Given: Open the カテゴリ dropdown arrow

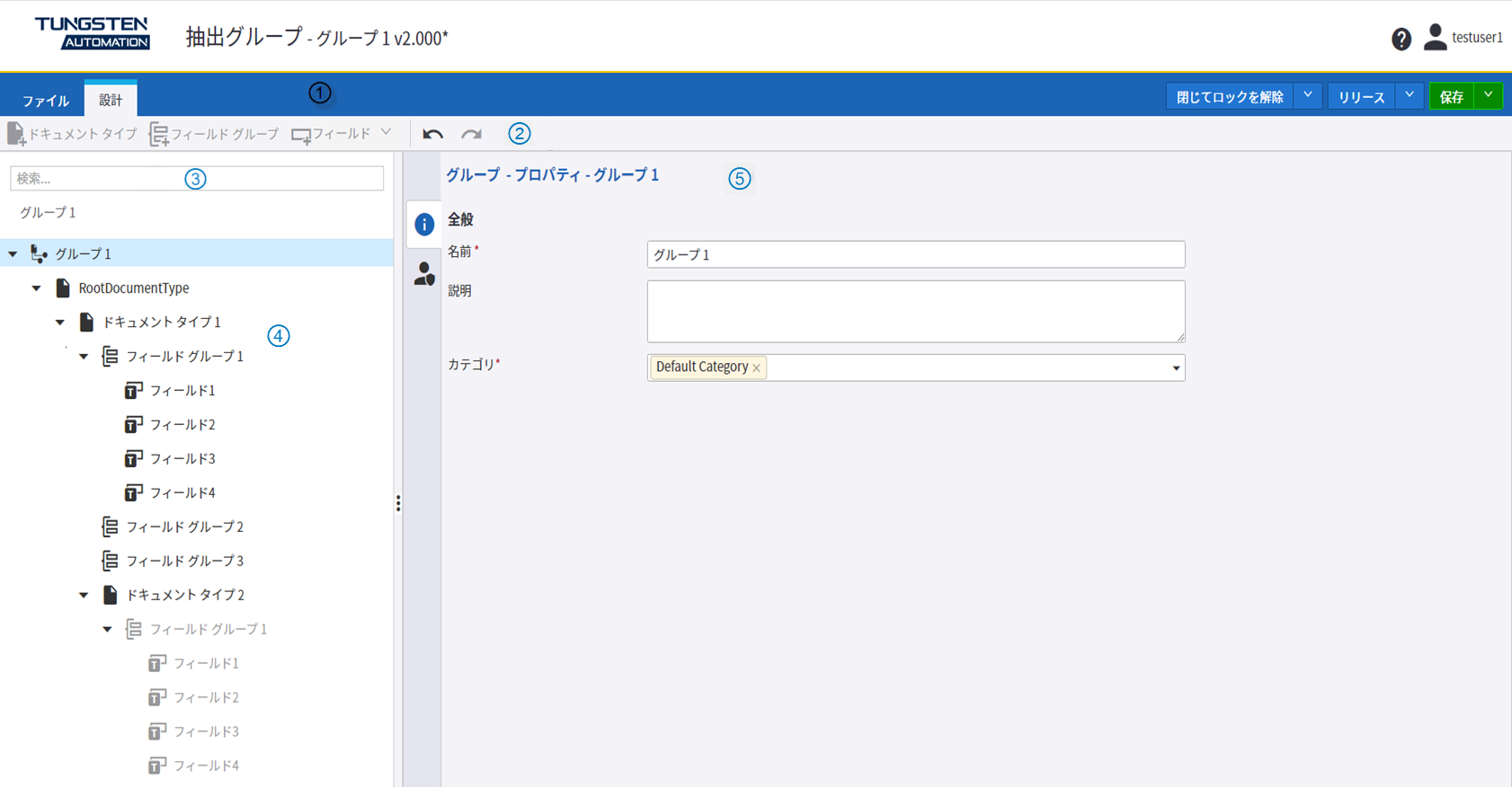Looking at the screenshot, I should point(1175,367).
